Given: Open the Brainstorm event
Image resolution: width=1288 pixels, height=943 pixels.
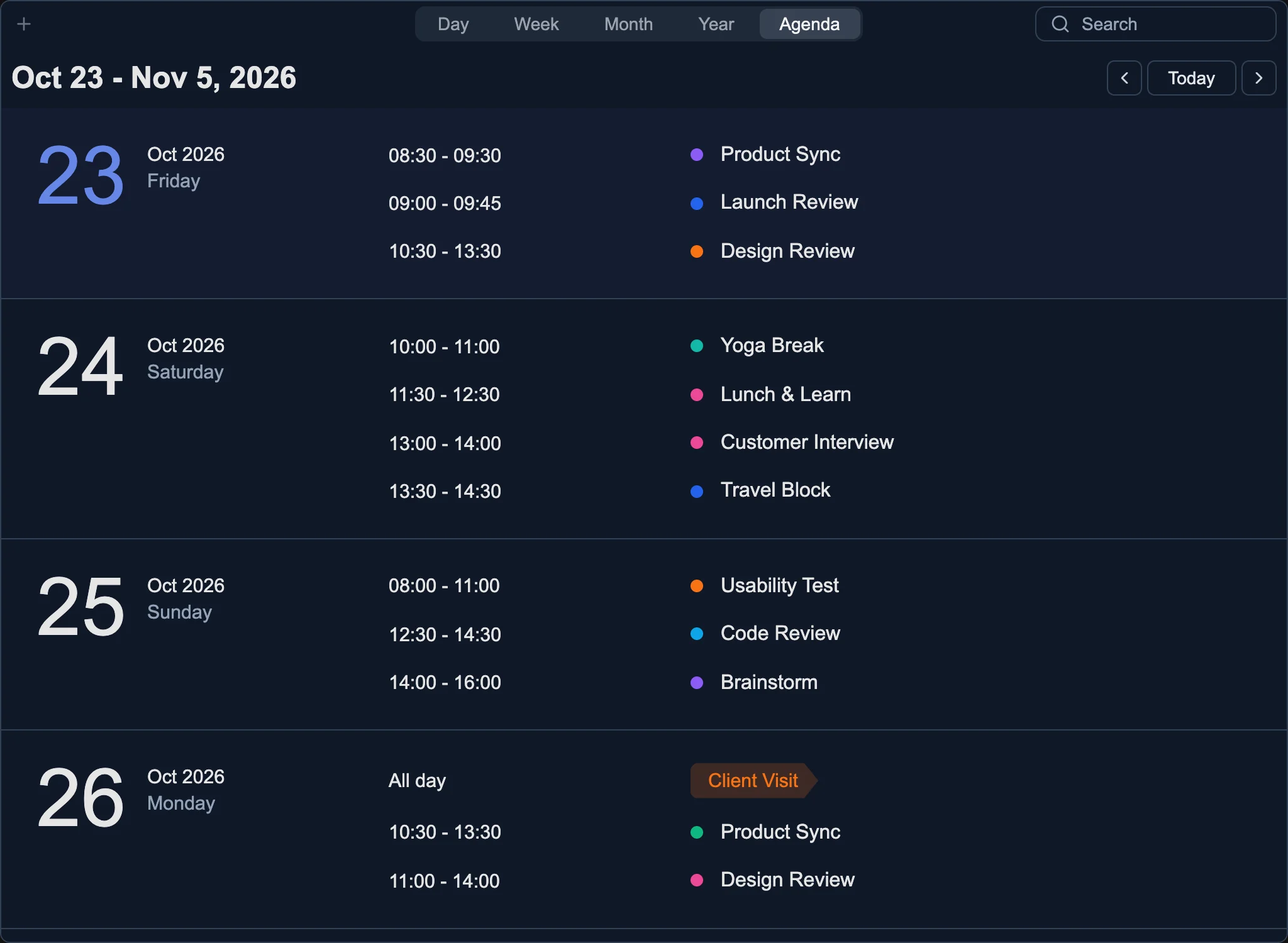Looking at the screenshot, I should click(769, 683).
